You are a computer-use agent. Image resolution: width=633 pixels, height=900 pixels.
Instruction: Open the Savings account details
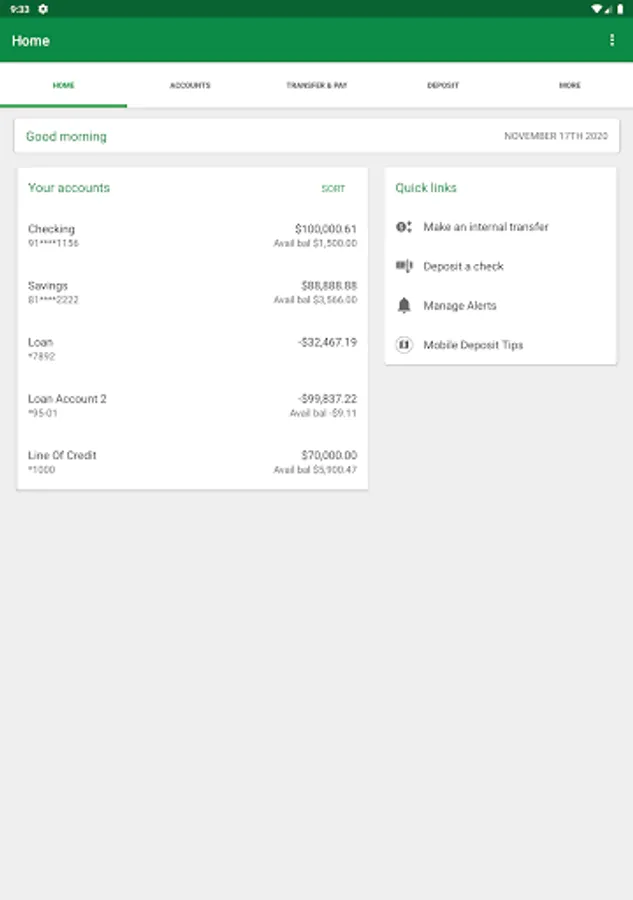coord(192,292)
